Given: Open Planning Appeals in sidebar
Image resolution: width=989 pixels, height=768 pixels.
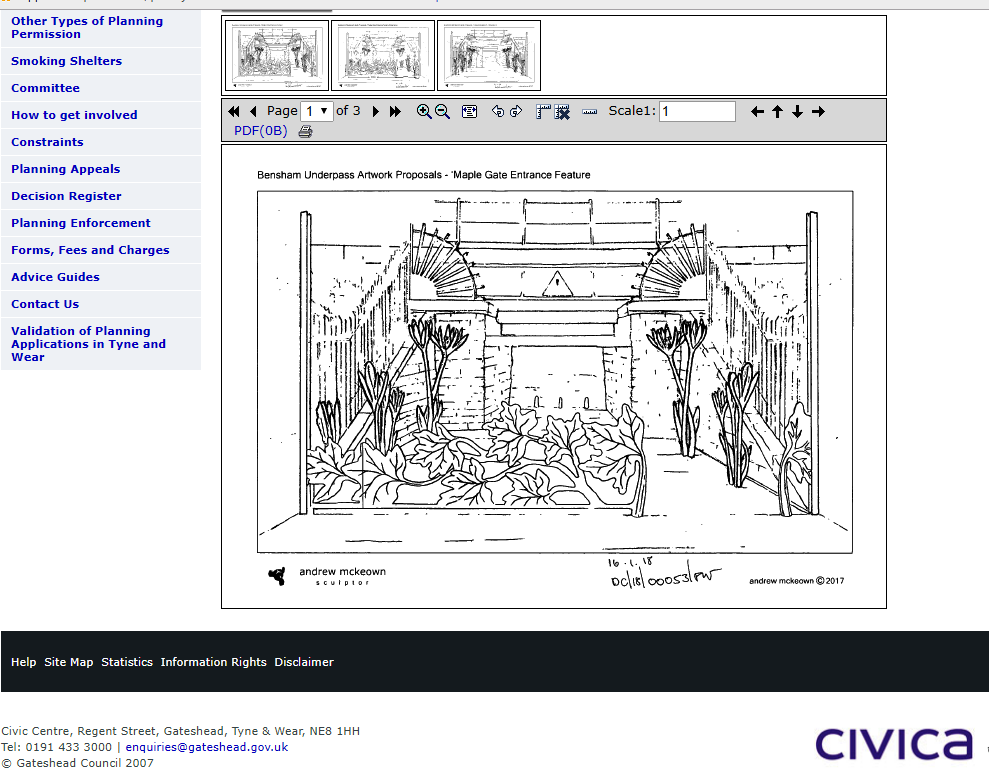Looking at the screenshot, I should (x=65, y=169).
